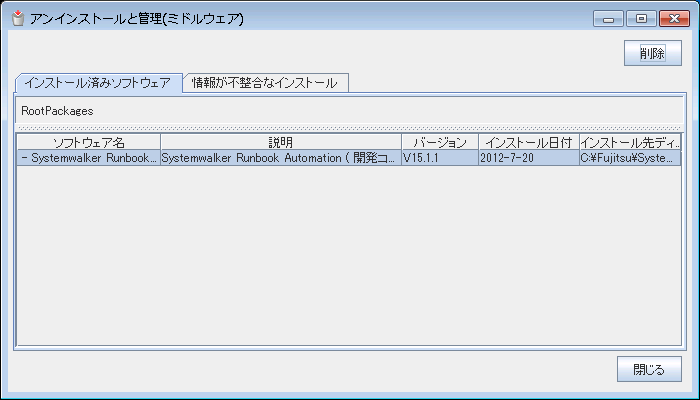Collapse the Systemwalker Runbook tree row
This screenshot has width=700, height=400.
(24, 158)
